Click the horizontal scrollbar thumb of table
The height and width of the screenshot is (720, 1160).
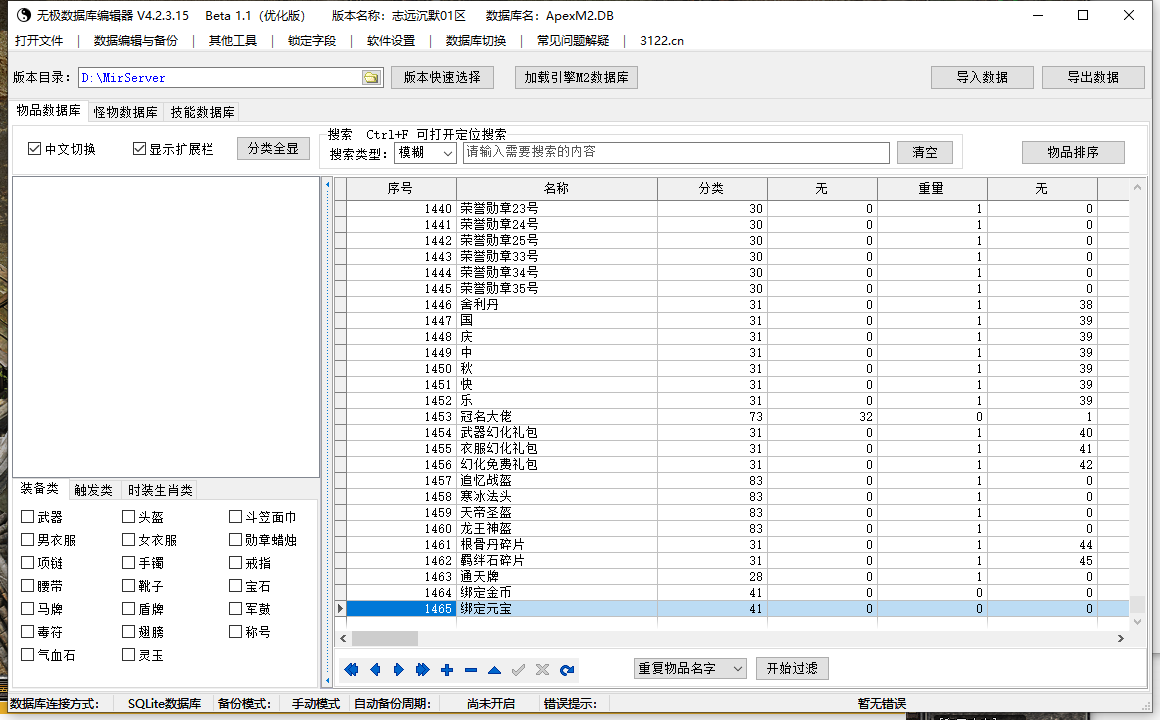coord(385,638)
